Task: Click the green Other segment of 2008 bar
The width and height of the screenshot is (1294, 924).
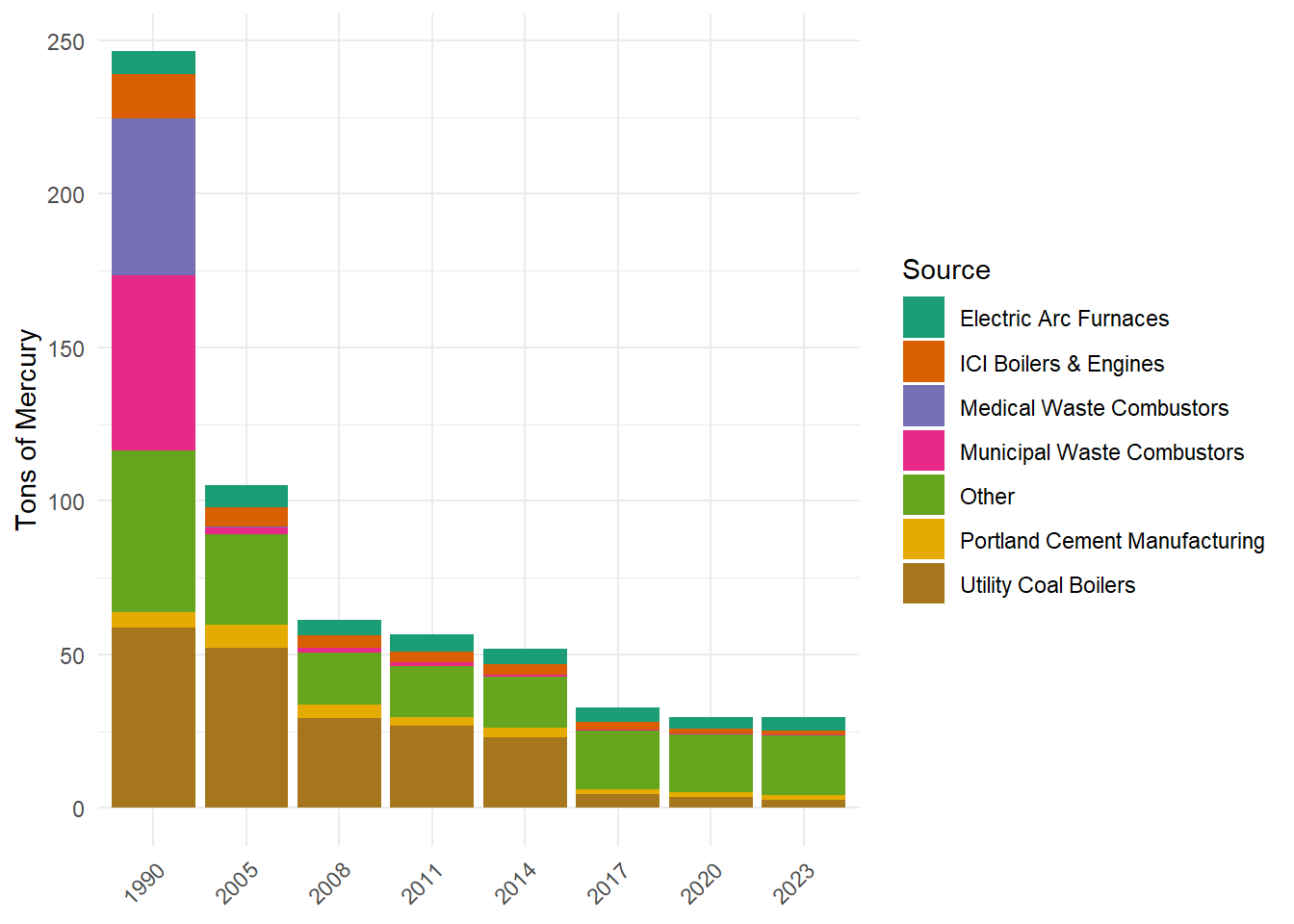Action: [x=339, y=679]
